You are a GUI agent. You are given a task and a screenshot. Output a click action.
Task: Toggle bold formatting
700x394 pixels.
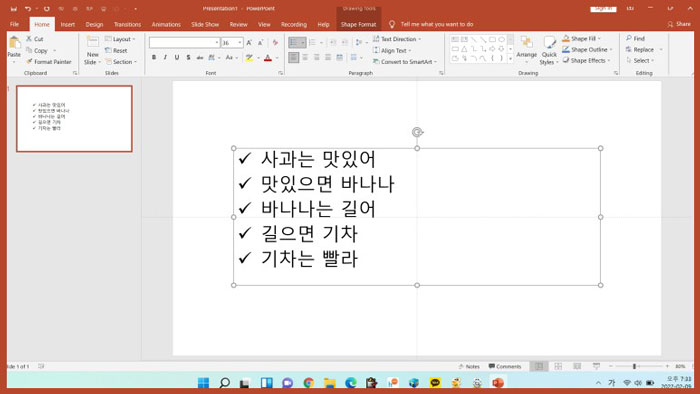pos(154,58)
